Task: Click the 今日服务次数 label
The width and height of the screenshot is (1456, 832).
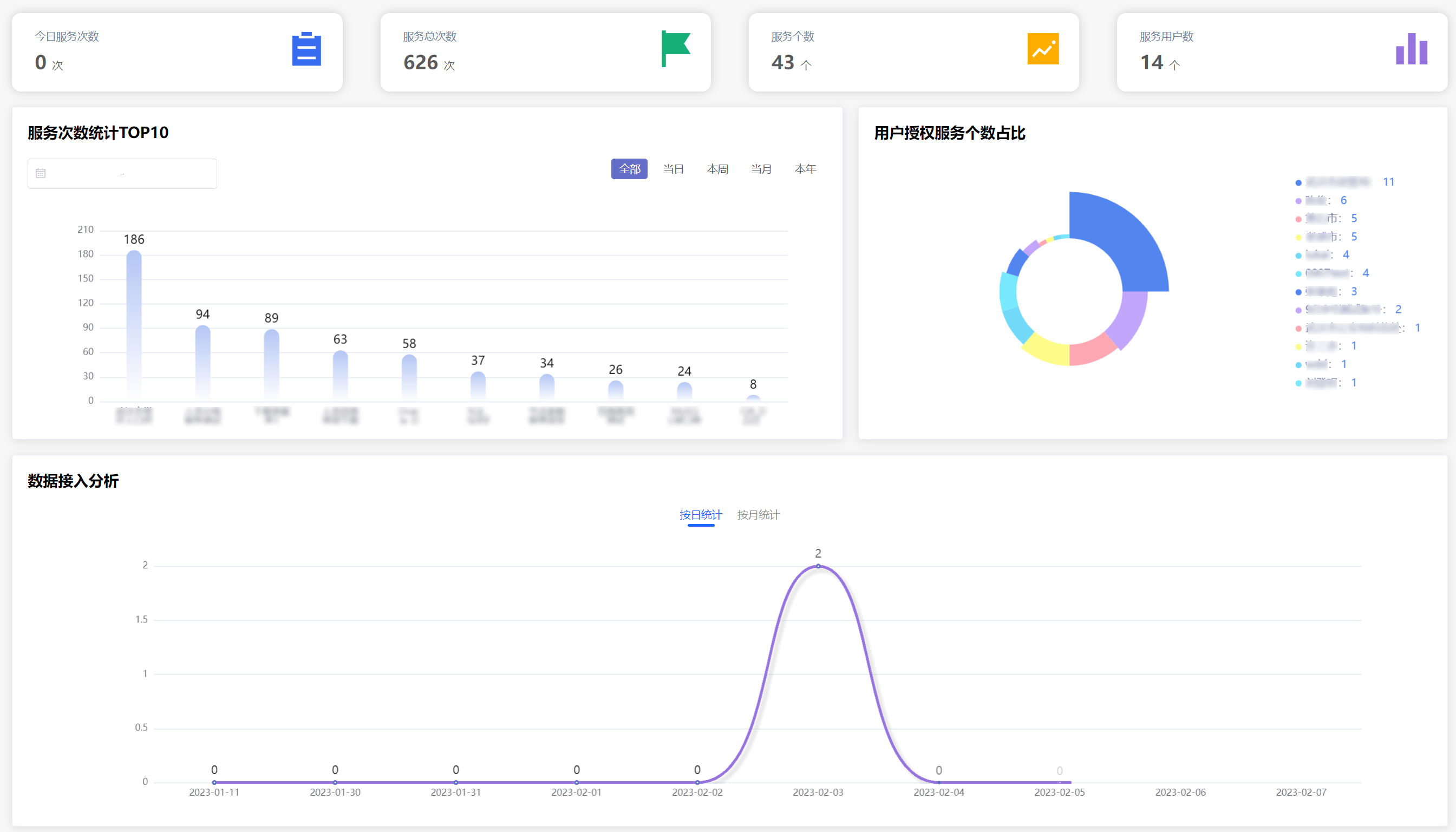Action: coord(67,37)
